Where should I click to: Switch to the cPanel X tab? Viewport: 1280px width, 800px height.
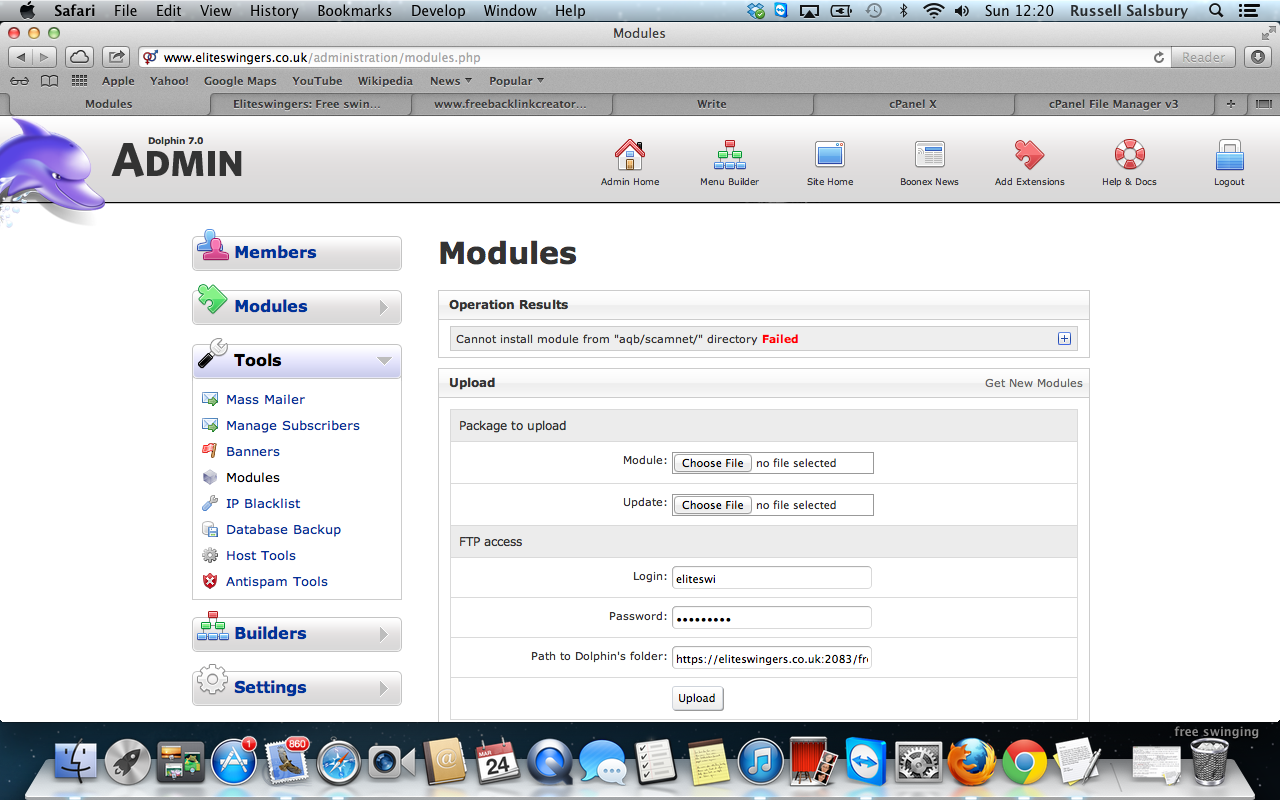click(912, 104)
